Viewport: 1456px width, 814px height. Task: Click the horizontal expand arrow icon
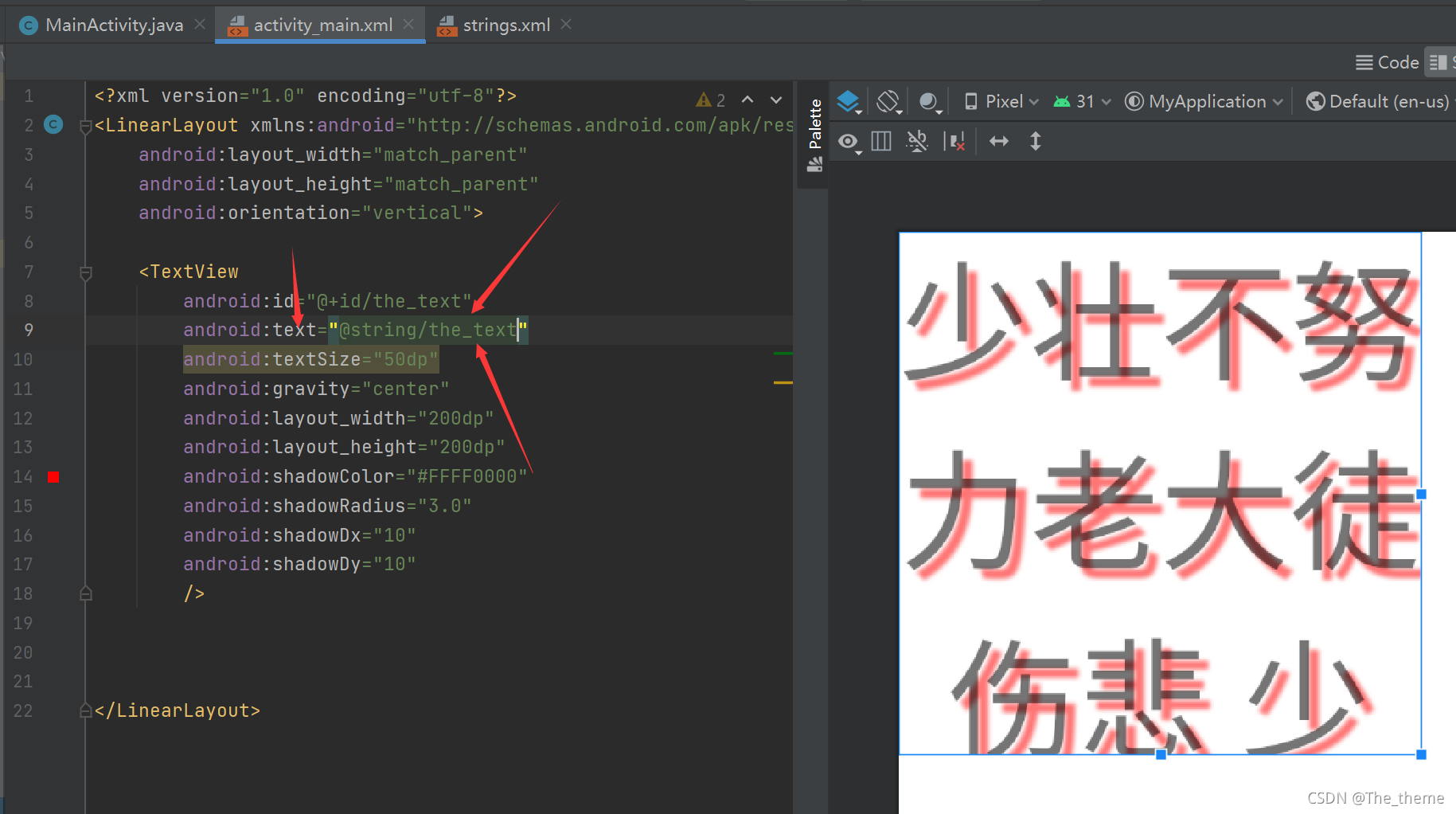tap(999, 142)
